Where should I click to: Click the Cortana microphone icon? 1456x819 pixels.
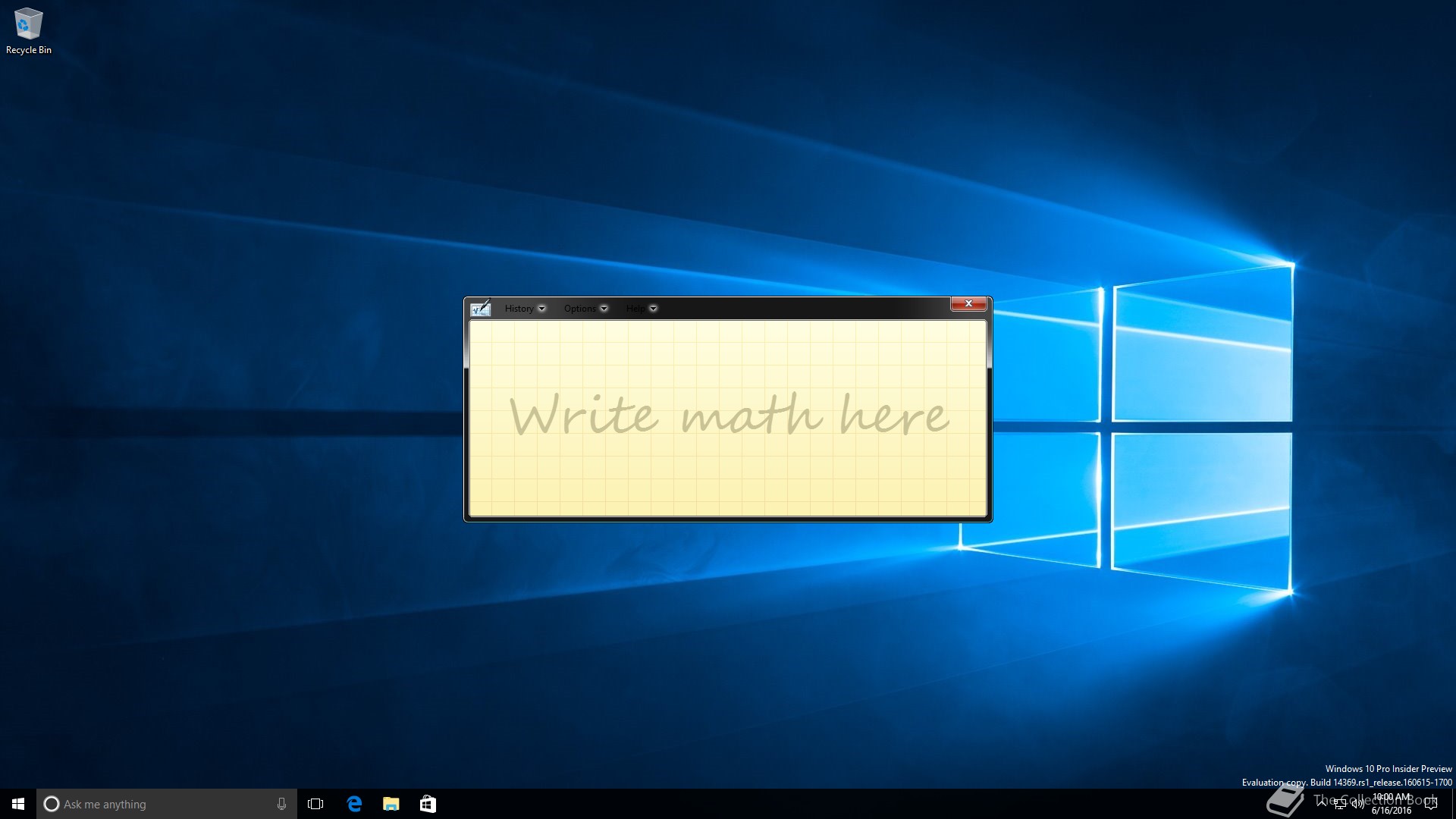pyautogui.click(x=281, y=804)
